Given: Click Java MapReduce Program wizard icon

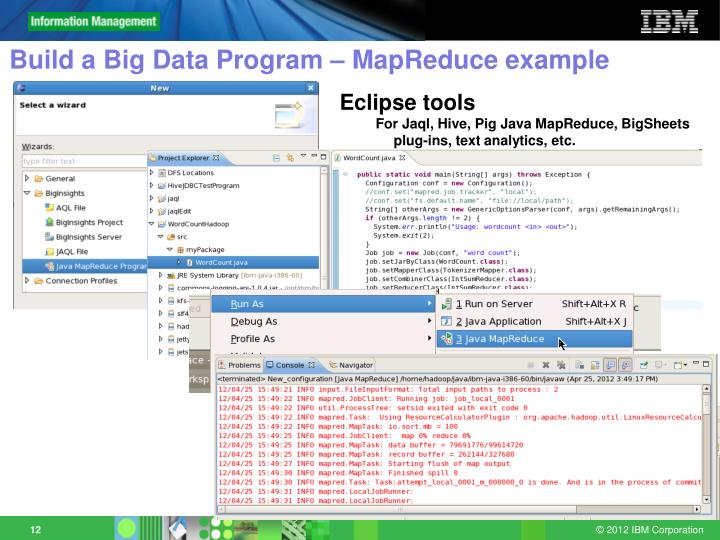Looking at the screenshot, I should click(x=50, y=266).
